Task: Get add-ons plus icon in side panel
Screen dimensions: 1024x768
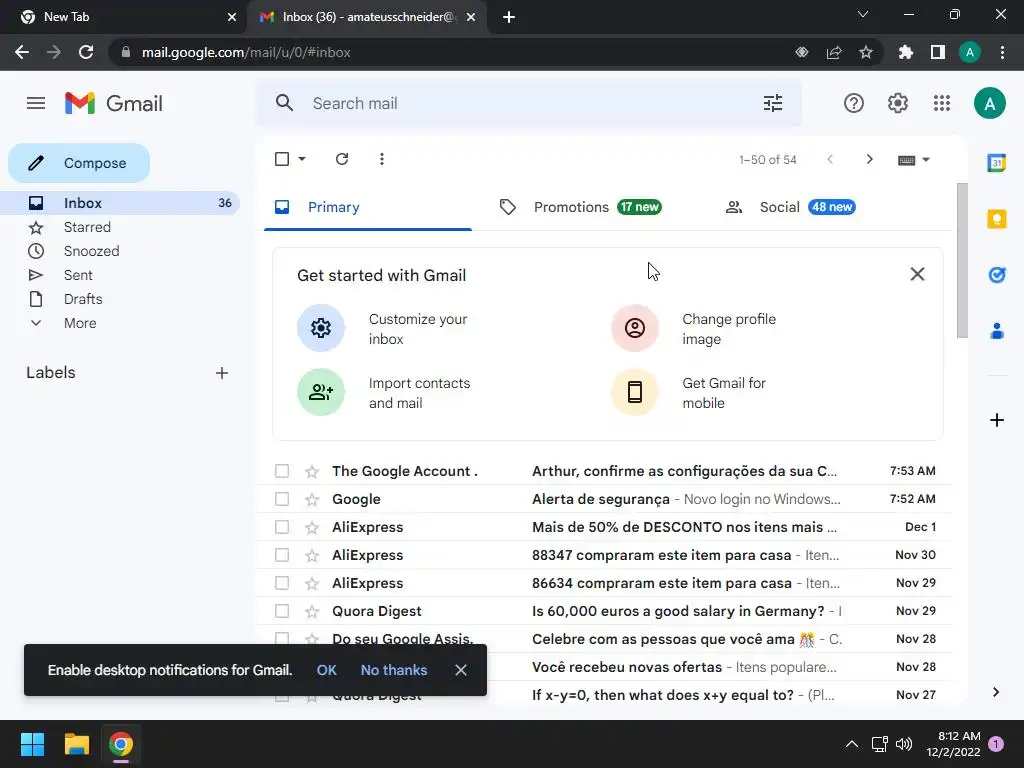Action: click(997, 420)
